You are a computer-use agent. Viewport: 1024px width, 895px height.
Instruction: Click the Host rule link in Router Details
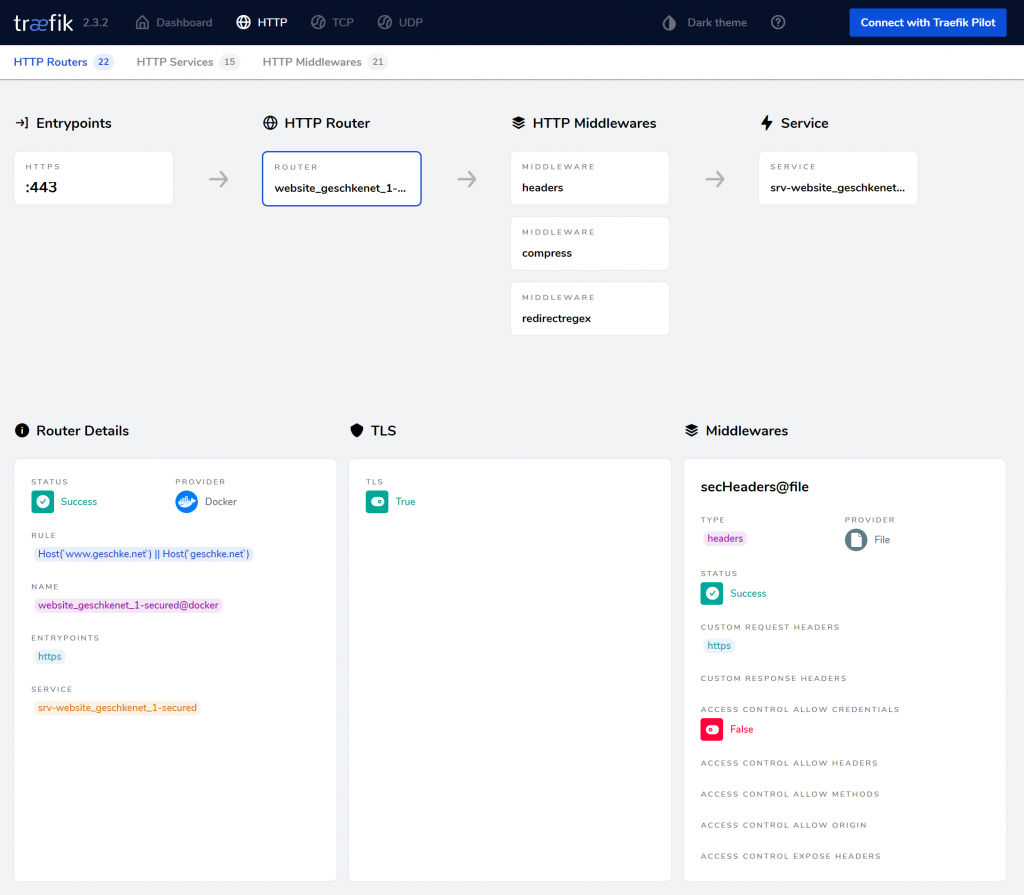click(x=144, y=553)
